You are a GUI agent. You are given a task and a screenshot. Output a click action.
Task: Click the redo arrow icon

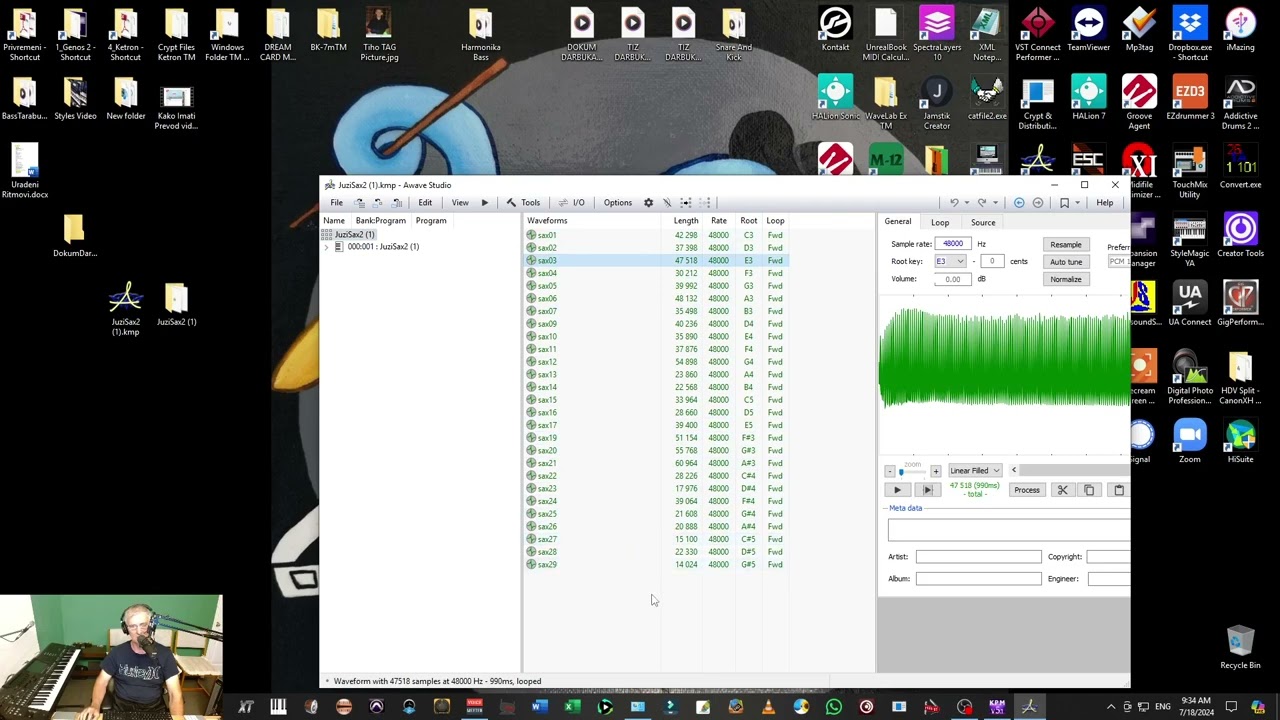point(981,203)
